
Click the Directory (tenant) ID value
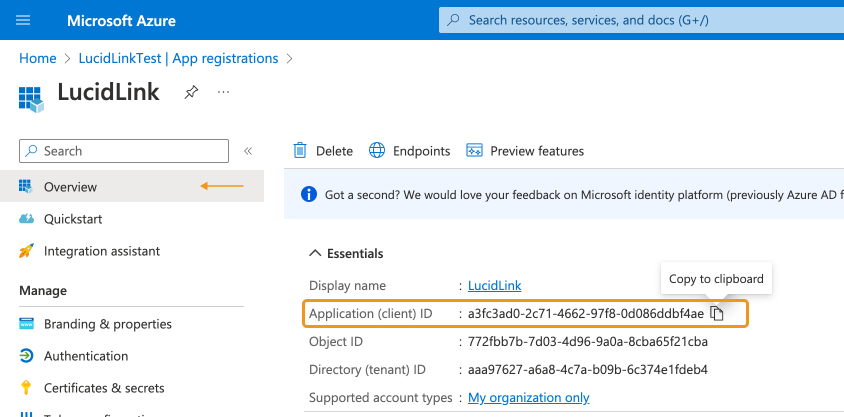point(588,370)
